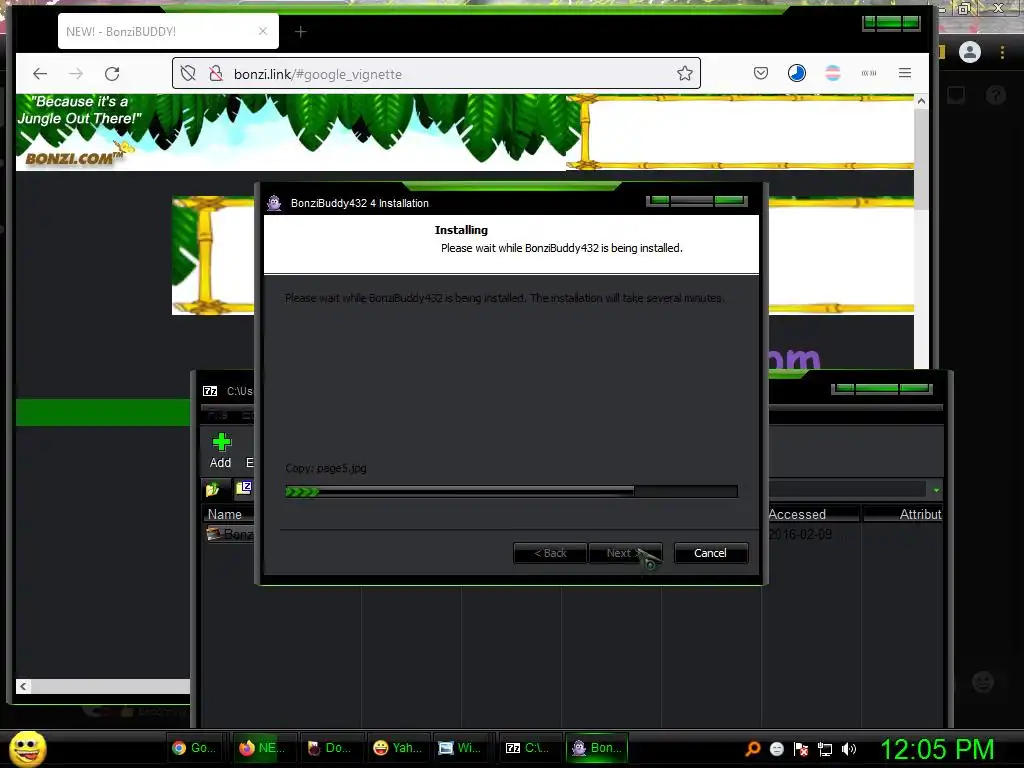
Task: Click the volume speaker tray icon
Action: coord(849,748)
